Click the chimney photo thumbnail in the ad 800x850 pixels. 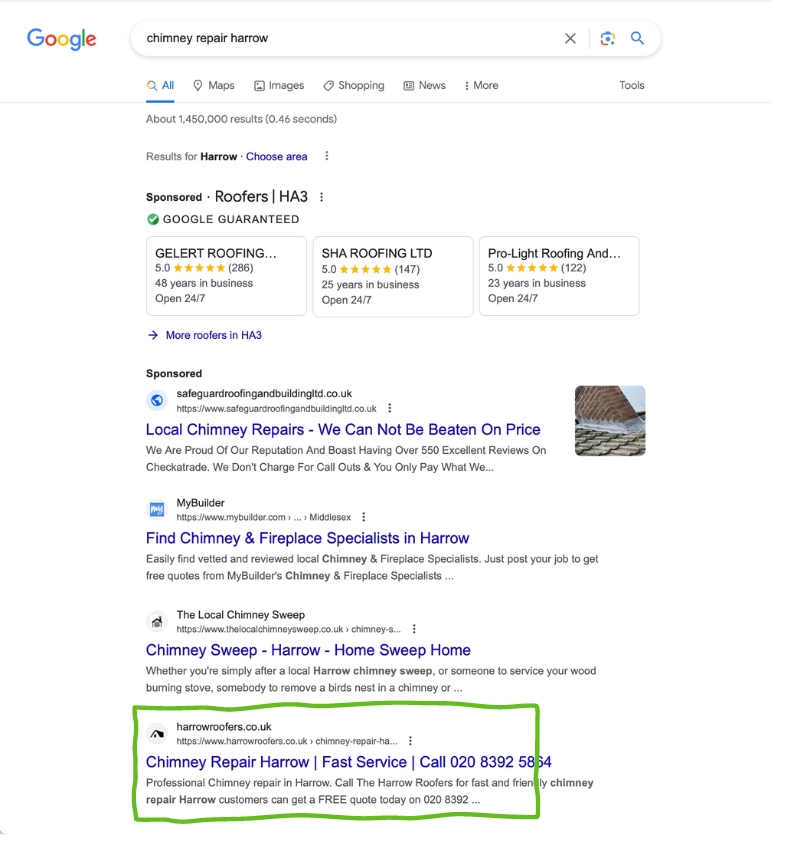(x=610, y=421)
